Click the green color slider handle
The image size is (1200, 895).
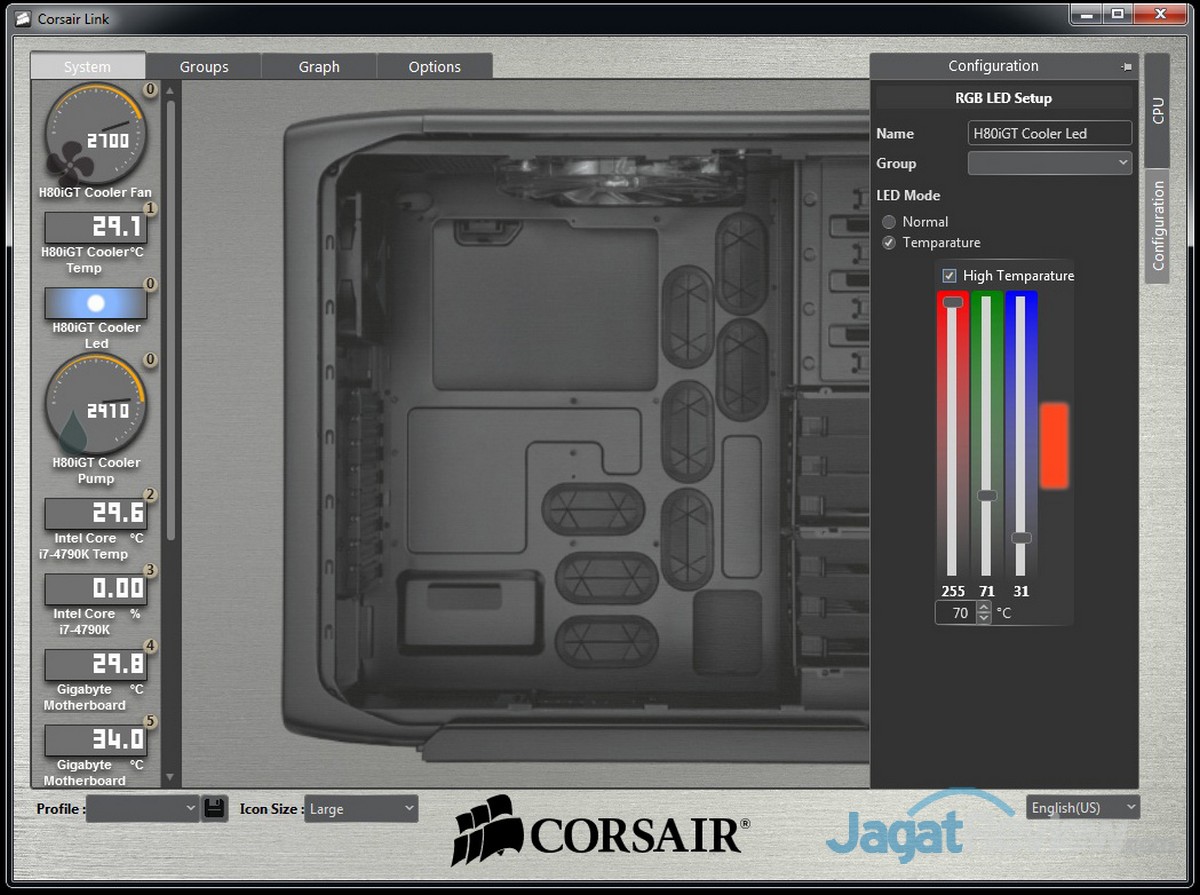987,495
